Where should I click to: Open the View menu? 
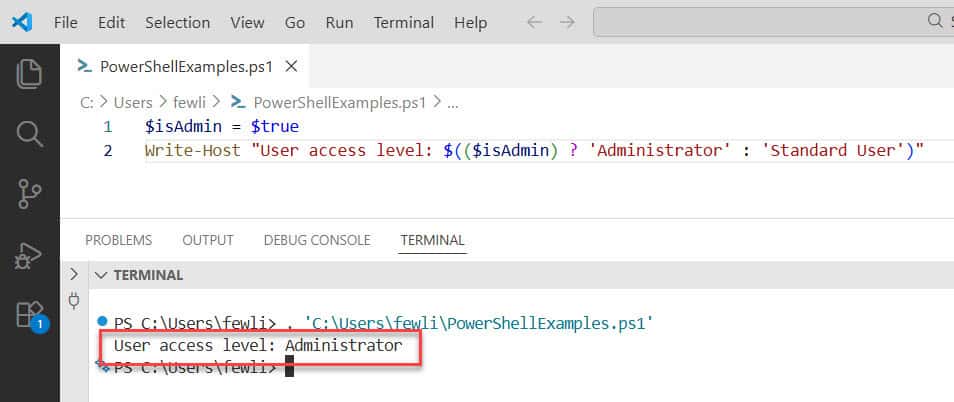click(x=247, y=23)
